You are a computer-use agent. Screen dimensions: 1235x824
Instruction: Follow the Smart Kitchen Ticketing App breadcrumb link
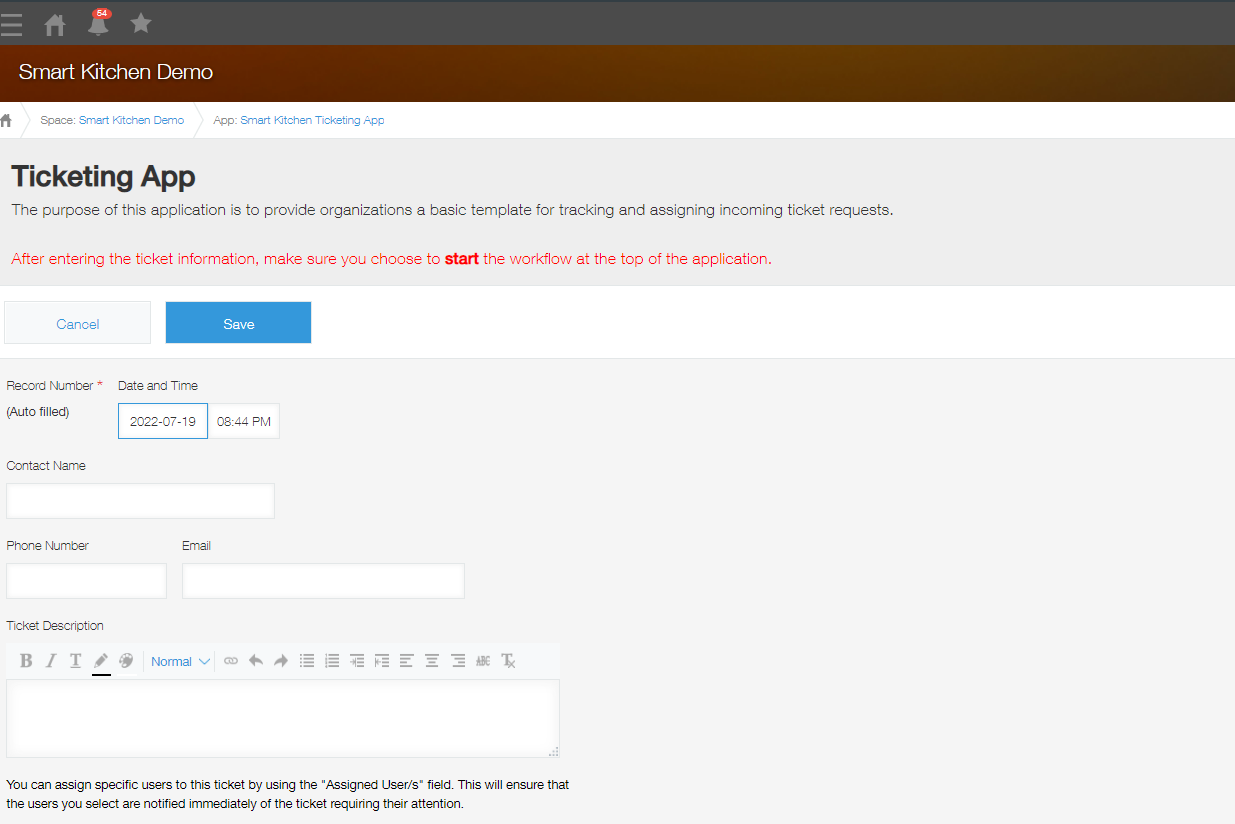tap(312, 120)
